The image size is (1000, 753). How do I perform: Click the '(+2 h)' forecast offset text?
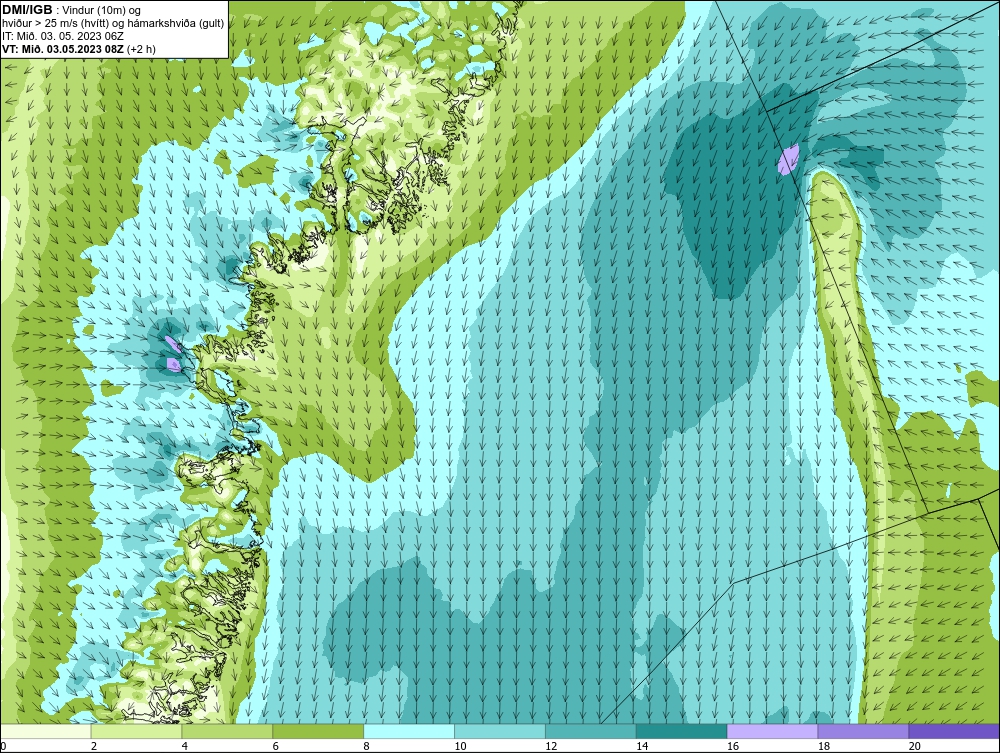[142, 49]
